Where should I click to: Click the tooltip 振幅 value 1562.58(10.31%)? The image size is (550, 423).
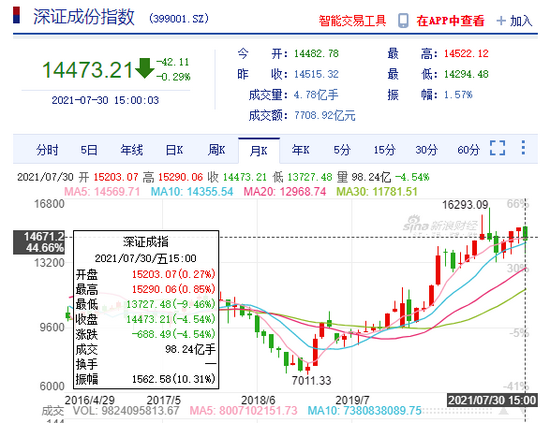tap(174, 379)
